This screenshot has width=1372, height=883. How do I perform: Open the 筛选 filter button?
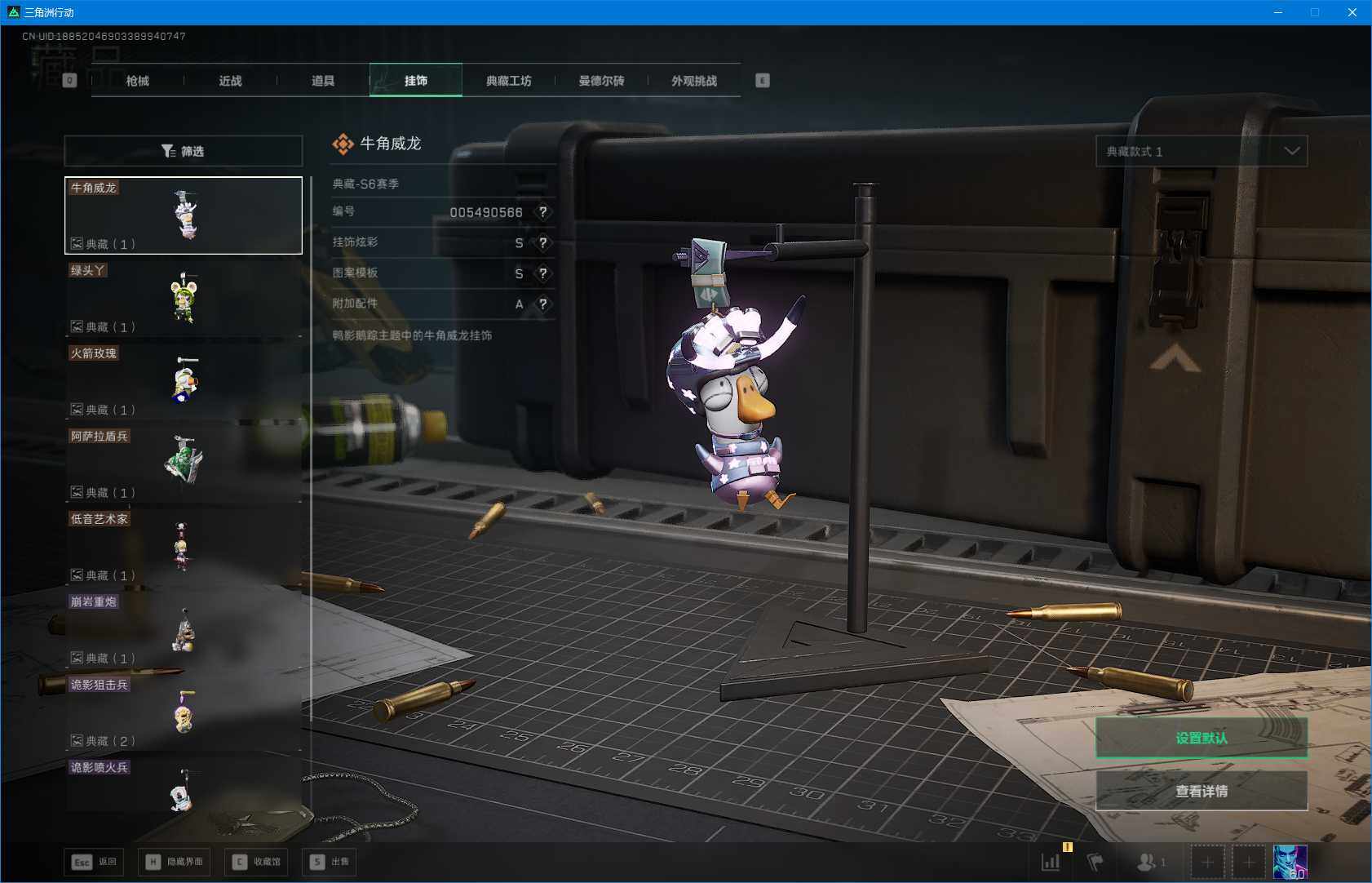click(x=184, y=151)
